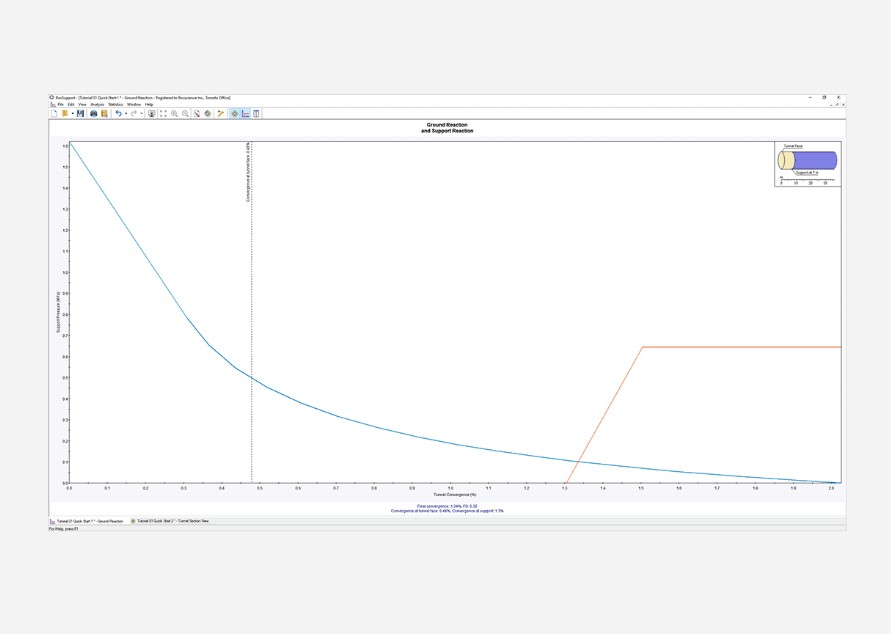Open the Help menu
Screen dimensions: 891x634
tap(149, 104)
